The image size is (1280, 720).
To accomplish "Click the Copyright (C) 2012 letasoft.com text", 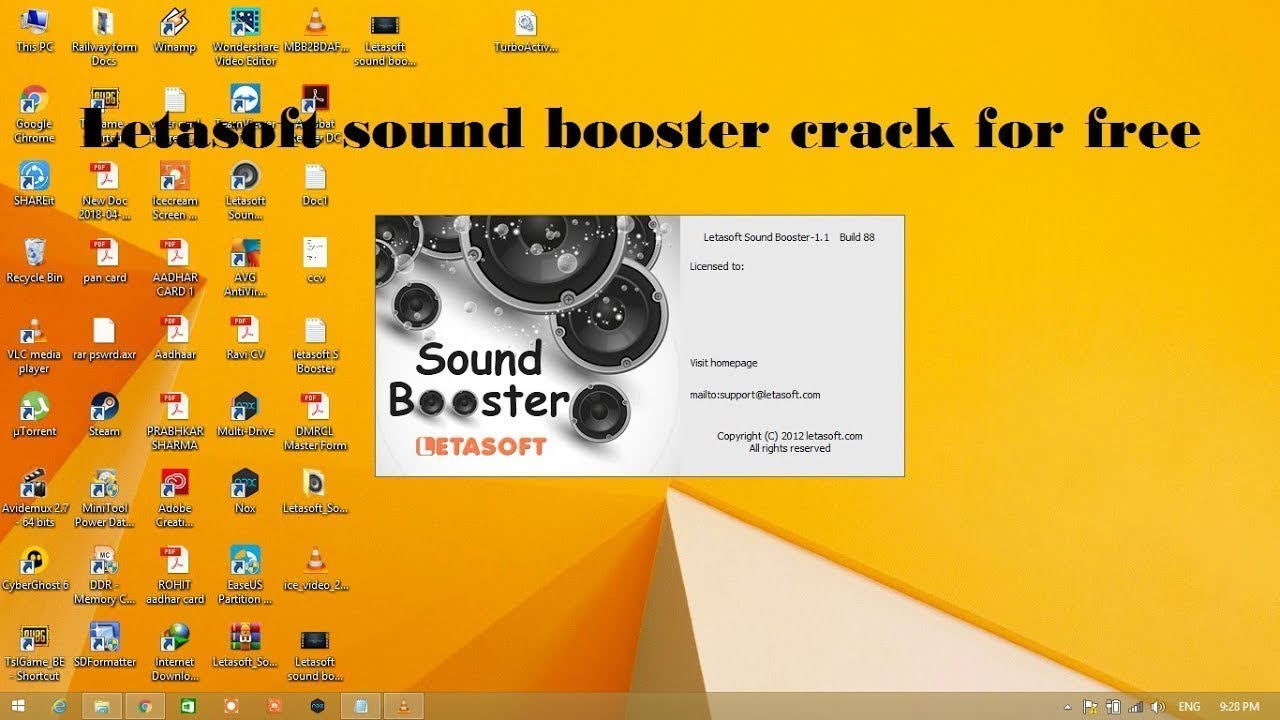I will click(789, 436).
